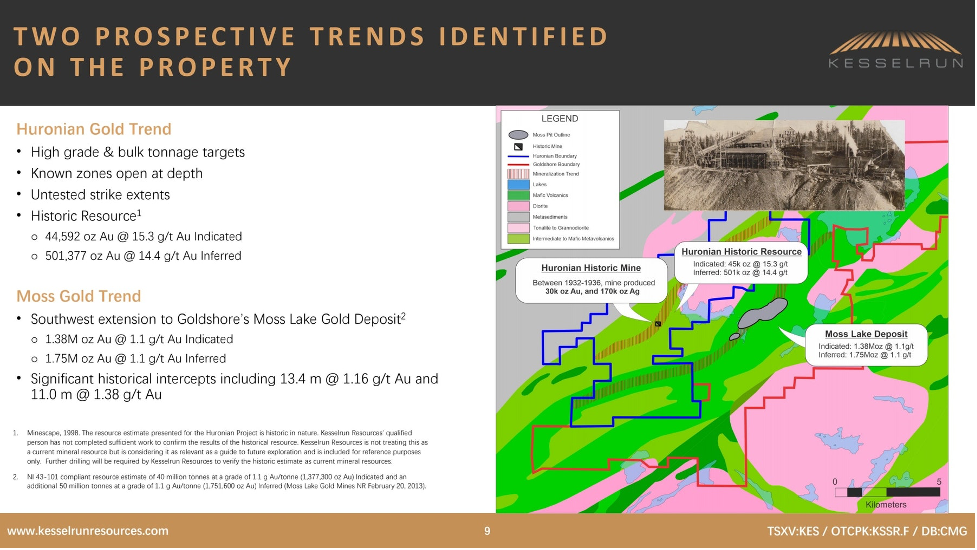Click 'Inferred: 1.75Moz @ 1.1 g/t' in callout

(x=865, y=354)
